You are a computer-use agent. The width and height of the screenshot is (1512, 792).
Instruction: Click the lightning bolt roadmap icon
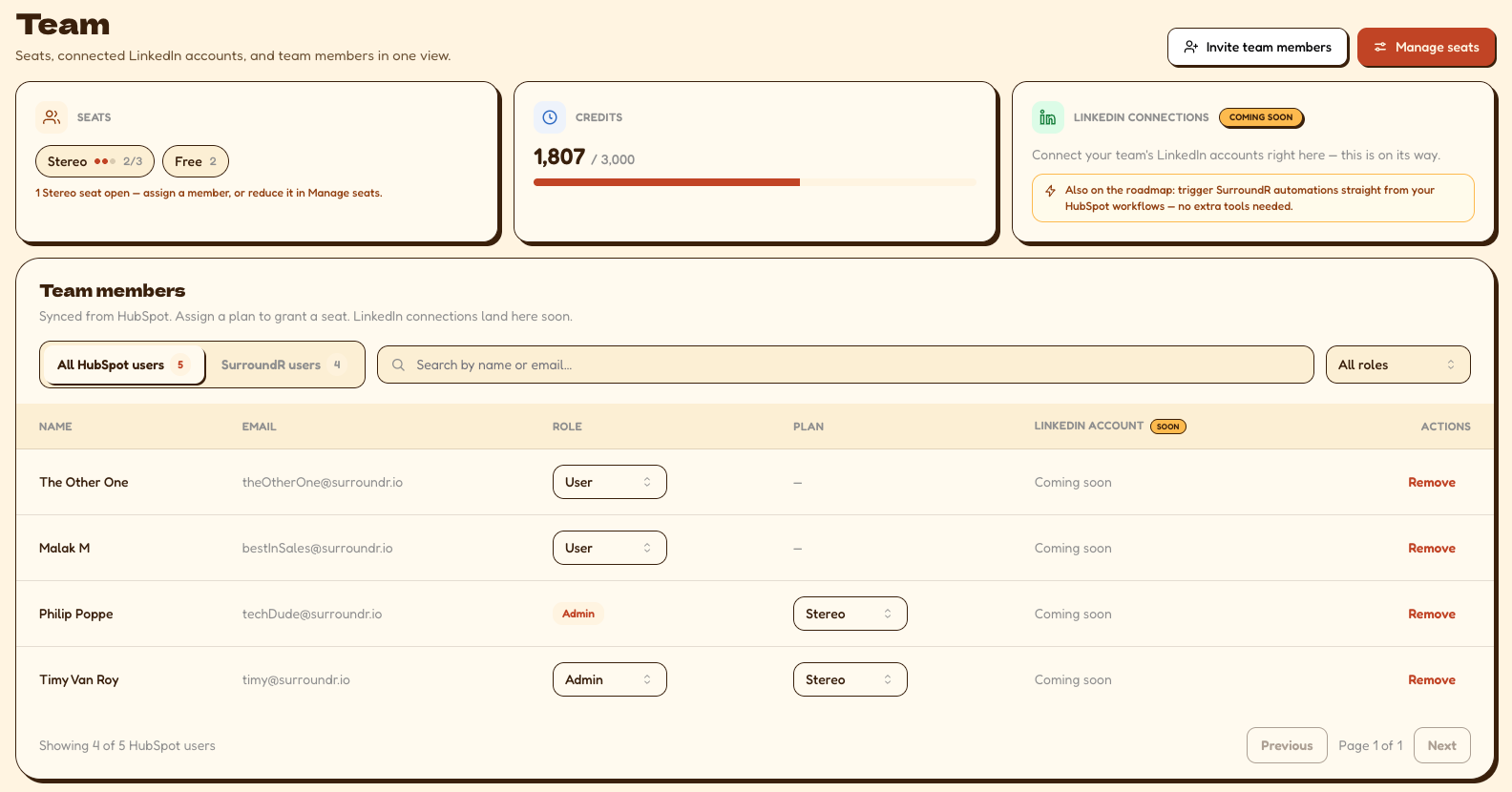pyautogui.click(x=1050, y=191)
